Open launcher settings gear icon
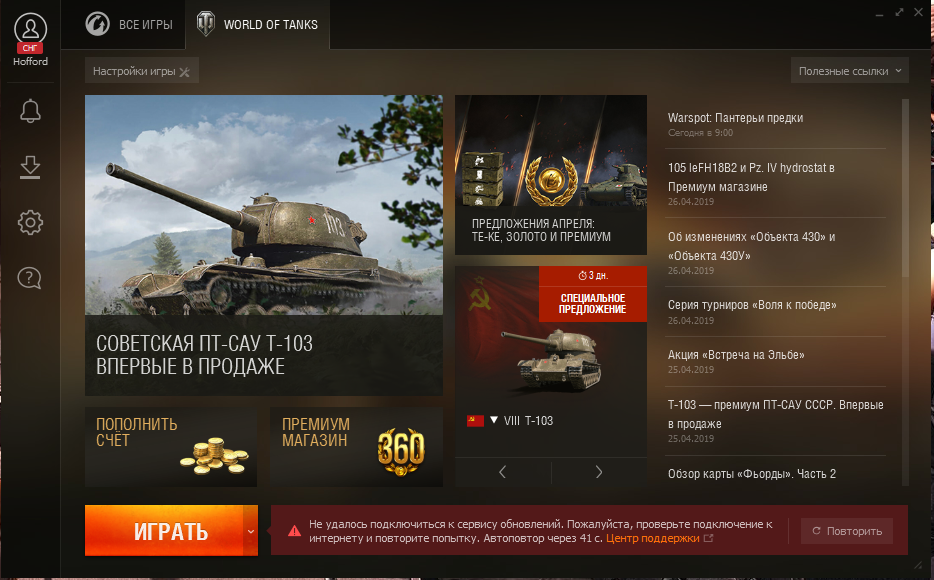 coord(30,223)
